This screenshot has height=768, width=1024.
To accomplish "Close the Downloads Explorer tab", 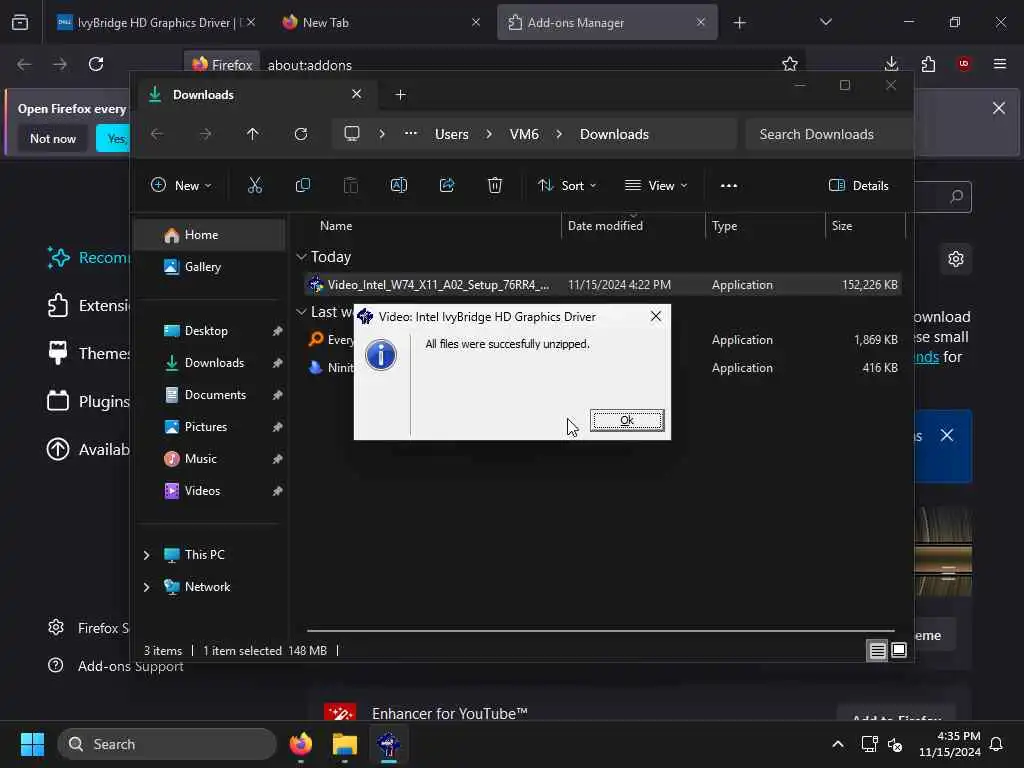I will click(357, 94).
